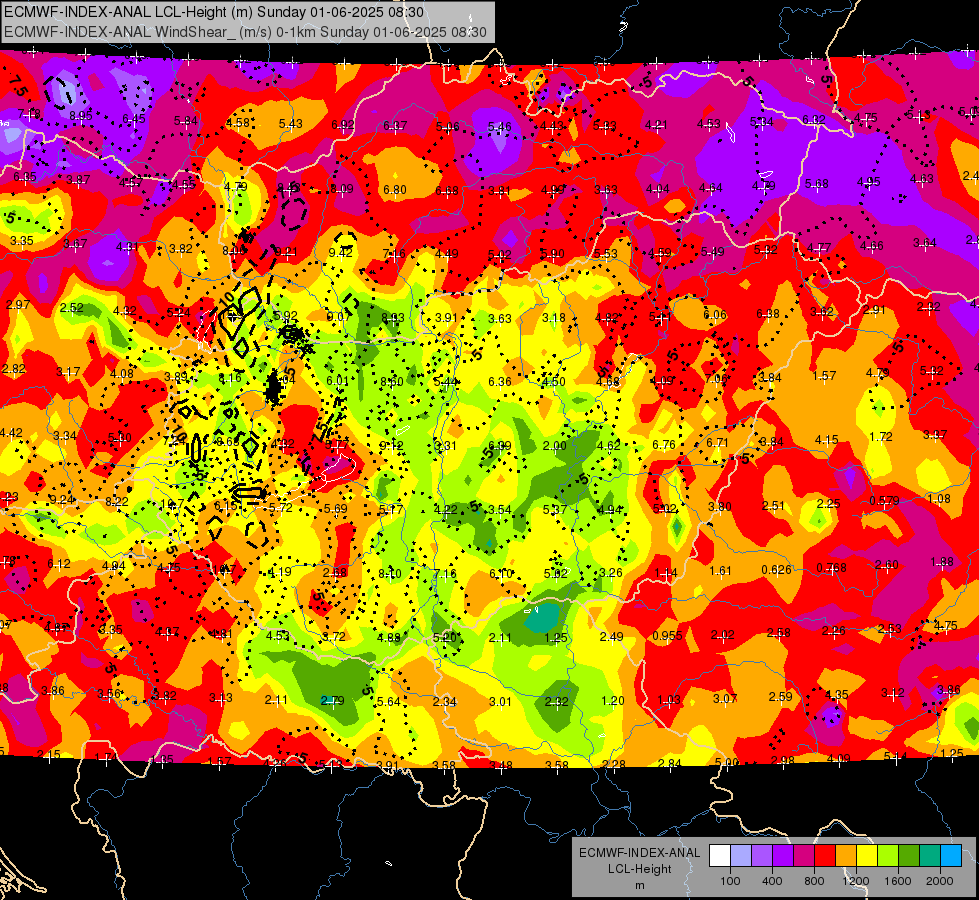Click wind shear value 7.06
This screenshot has height=900, width=979.
point(716,378)
